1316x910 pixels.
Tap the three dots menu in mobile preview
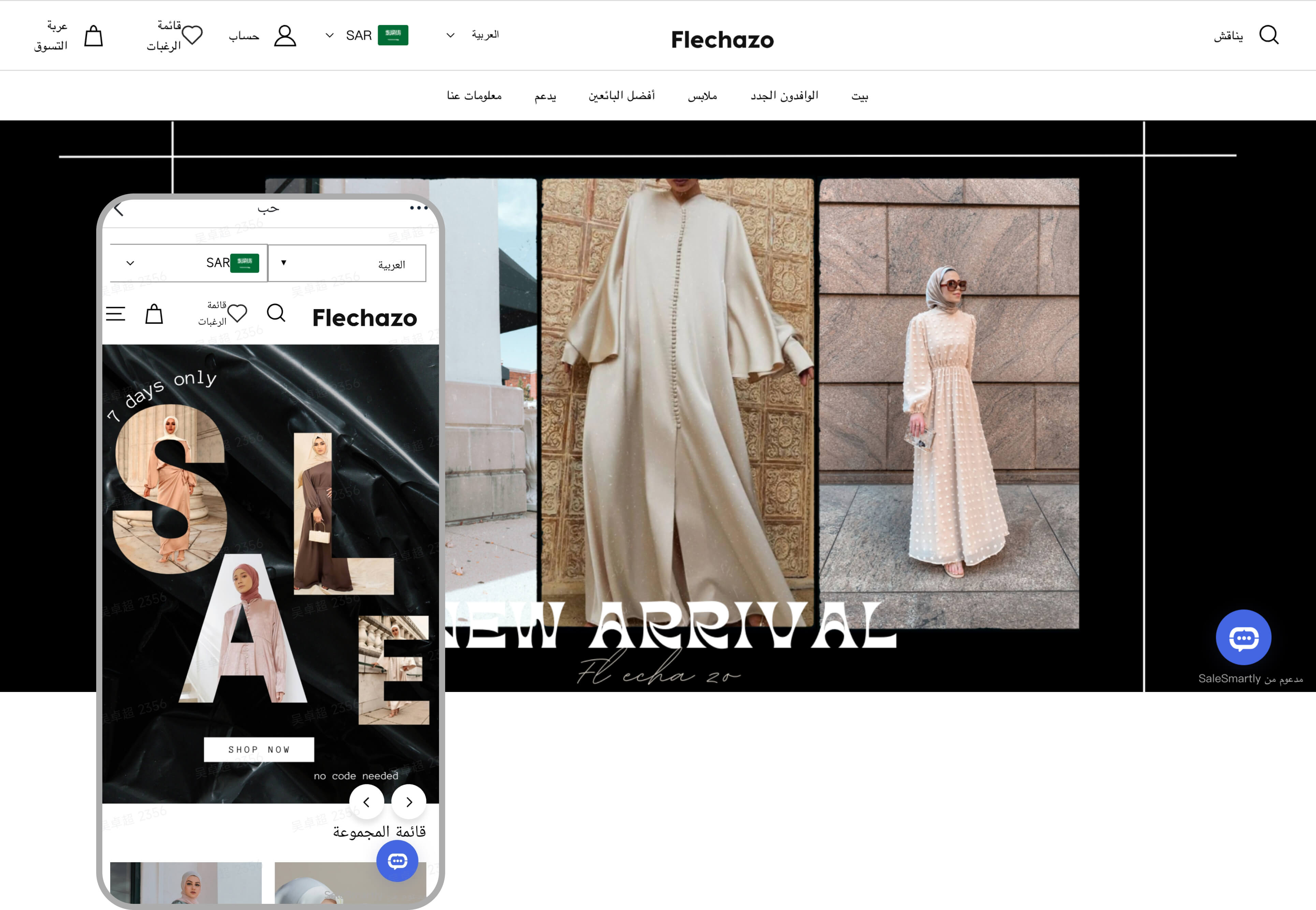tap(418, 208)
